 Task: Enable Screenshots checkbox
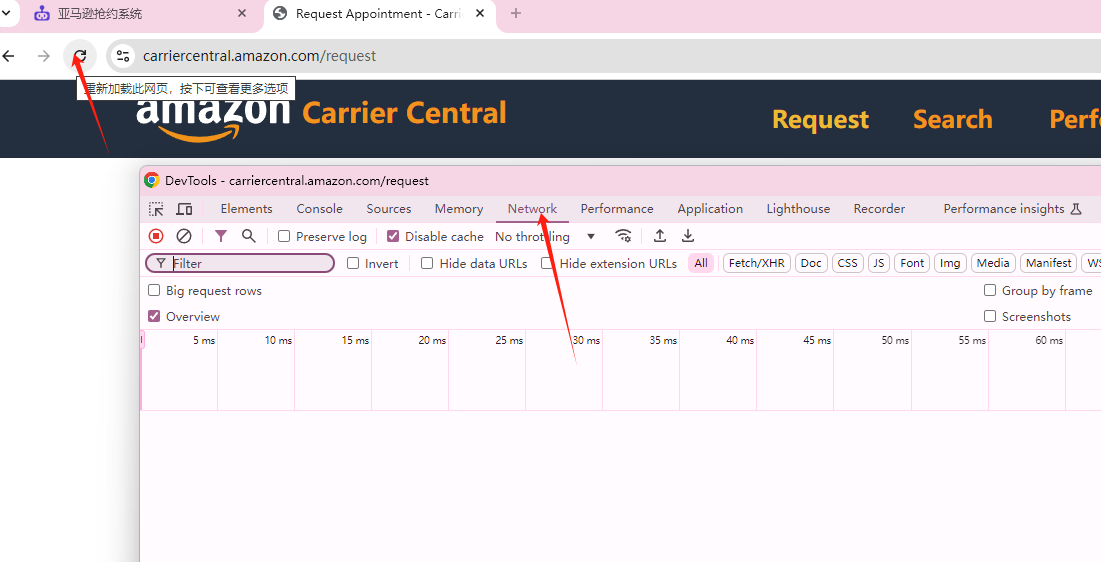(x=990, y=316)
